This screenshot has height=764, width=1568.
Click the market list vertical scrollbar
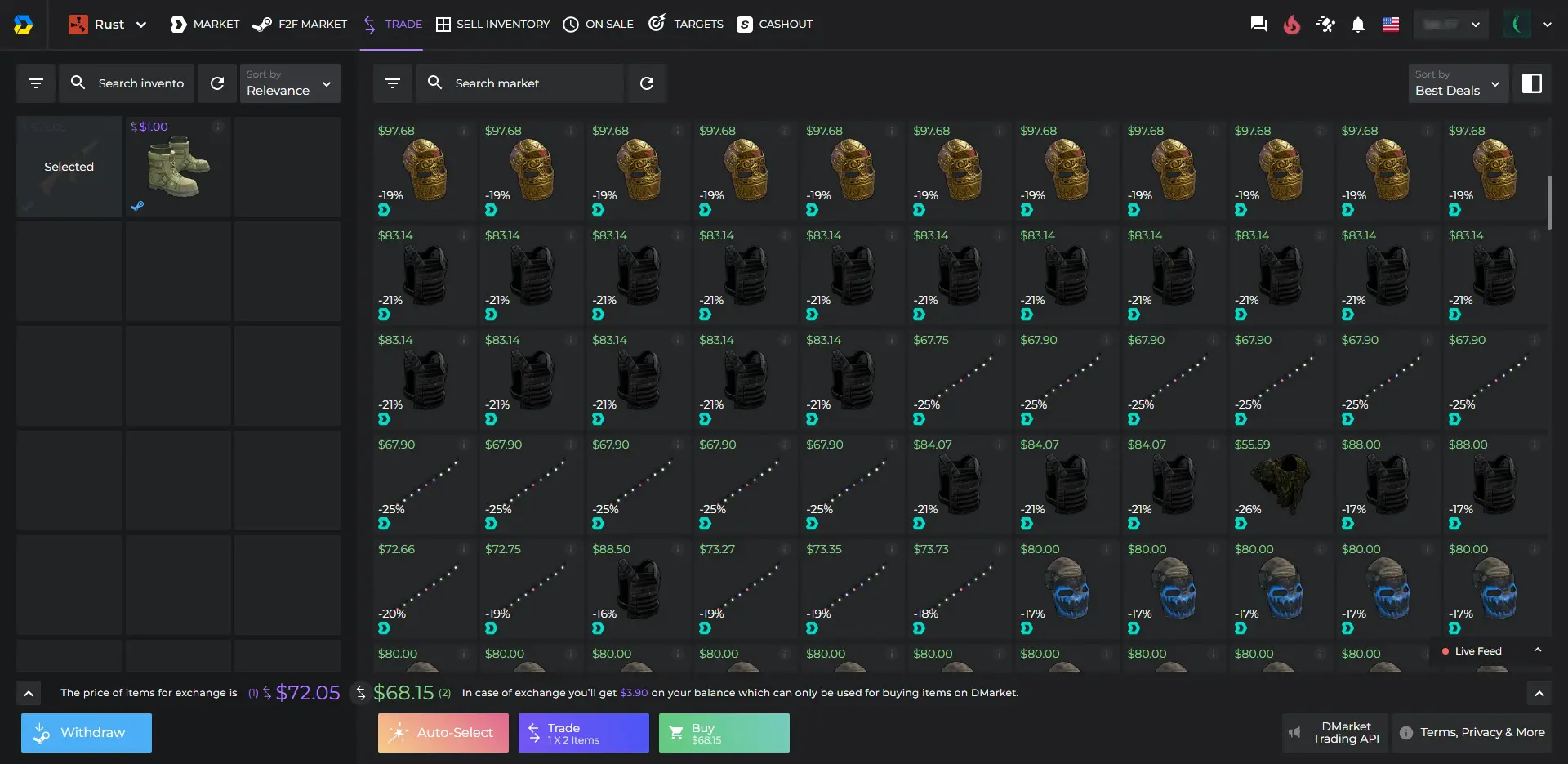(1548, 203)
